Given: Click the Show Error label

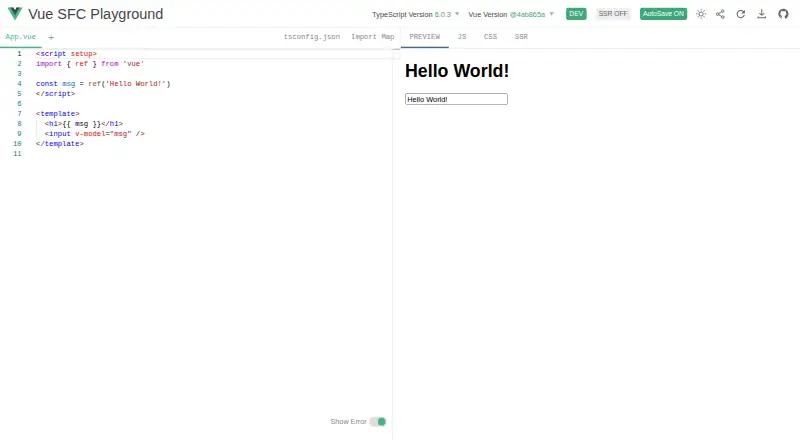Looking at the screenshot, I should point(348,422).
